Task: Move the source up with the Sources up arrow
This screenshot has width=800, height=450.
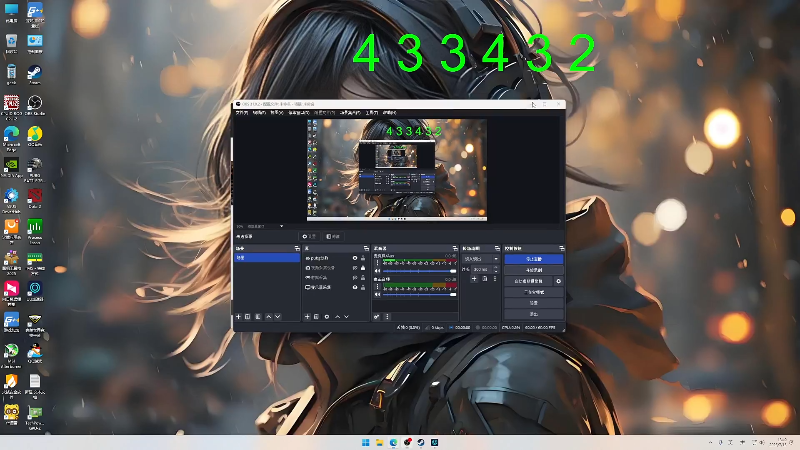Action: (337, 317)
